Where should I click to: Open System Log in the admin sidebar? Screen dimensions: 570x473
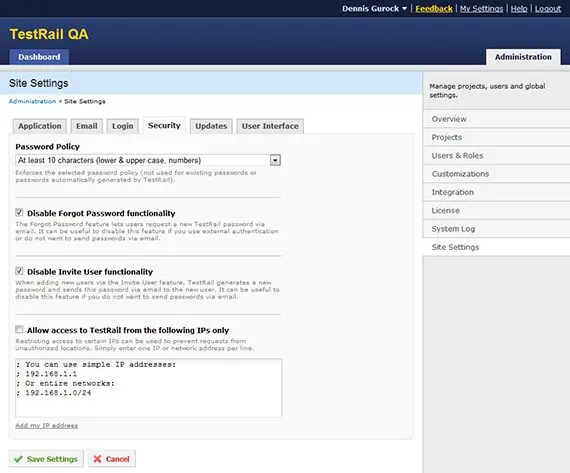[x=496, y=229]
